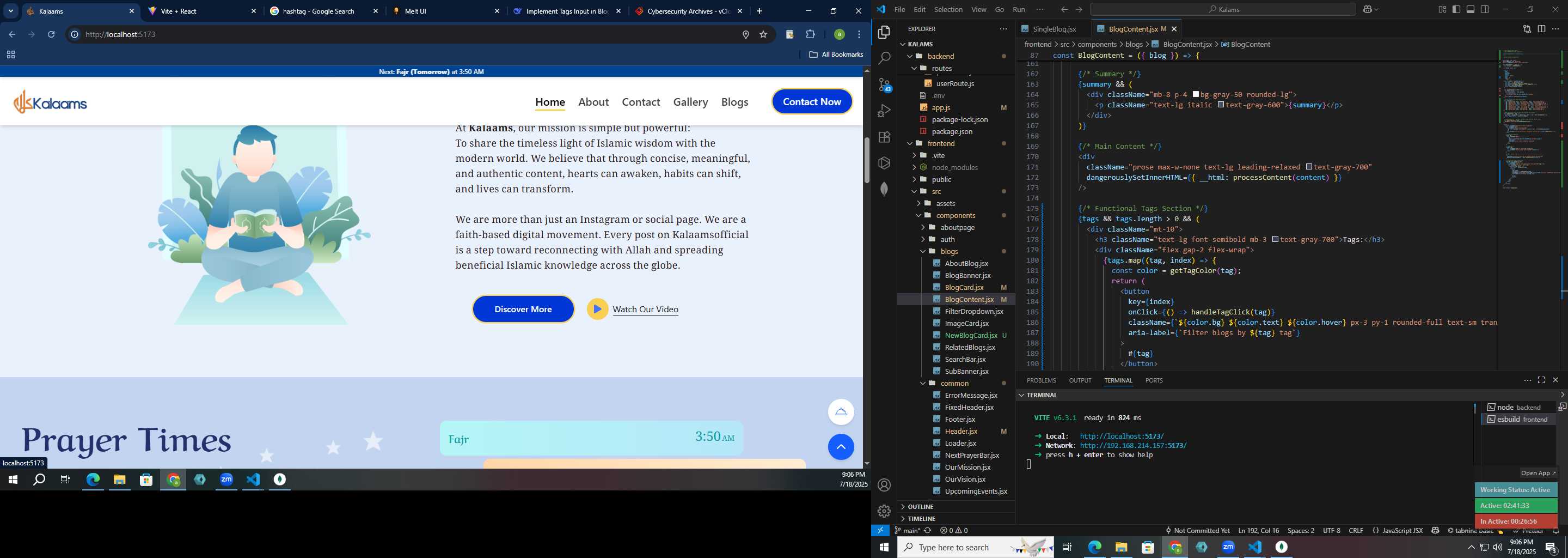
Task: Open the Local localhost:5173 link in terminal
Action: pyautogui.click(x=1121, y=436)
